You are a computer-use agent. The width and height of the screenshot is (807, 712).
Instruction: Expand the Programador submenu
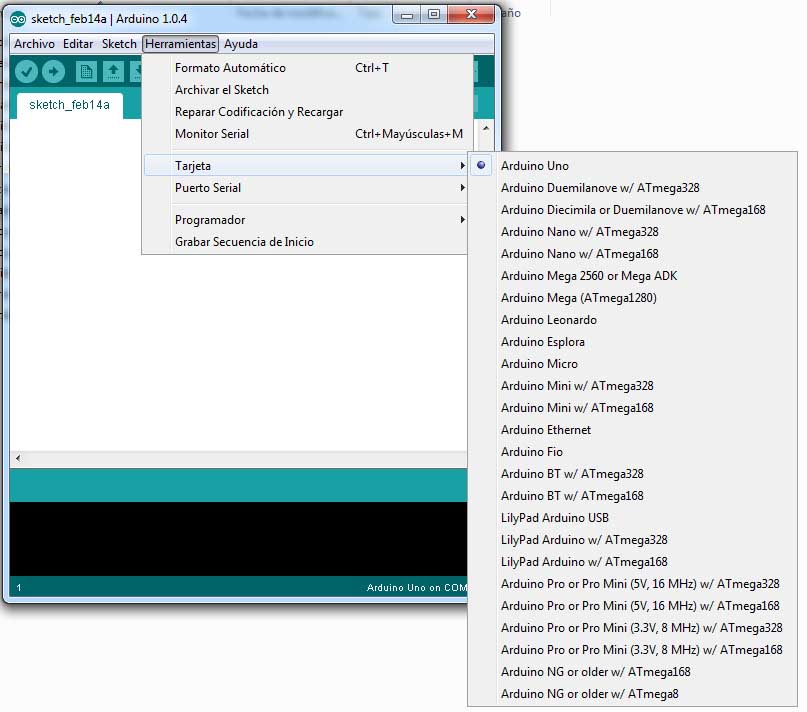[306, 220]
